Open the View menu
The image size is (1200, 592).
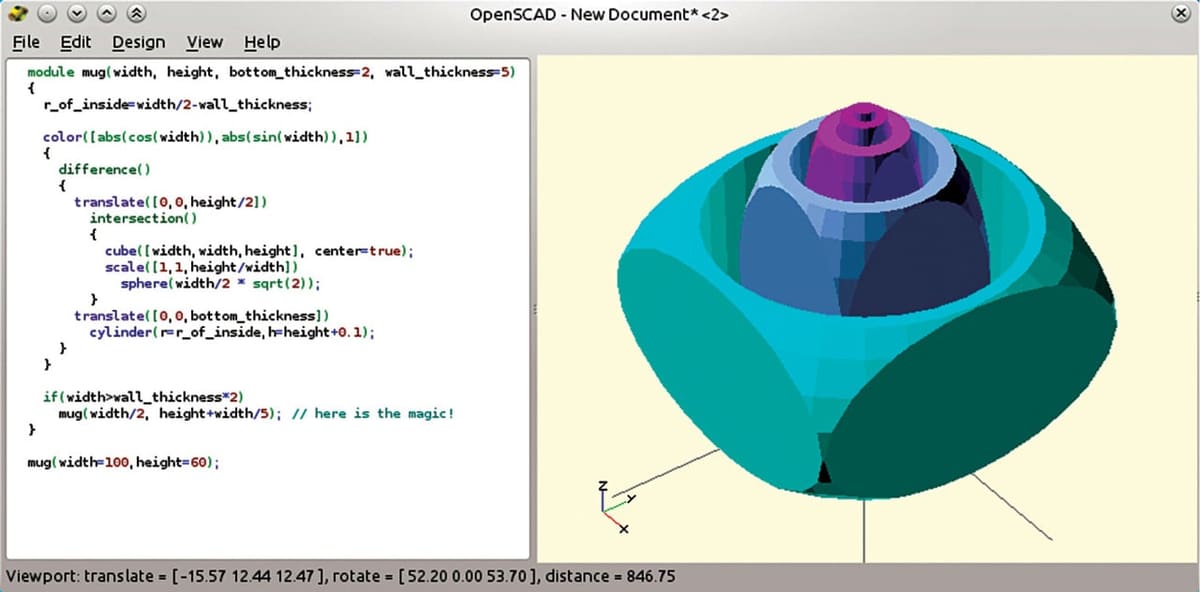(204, 42)
